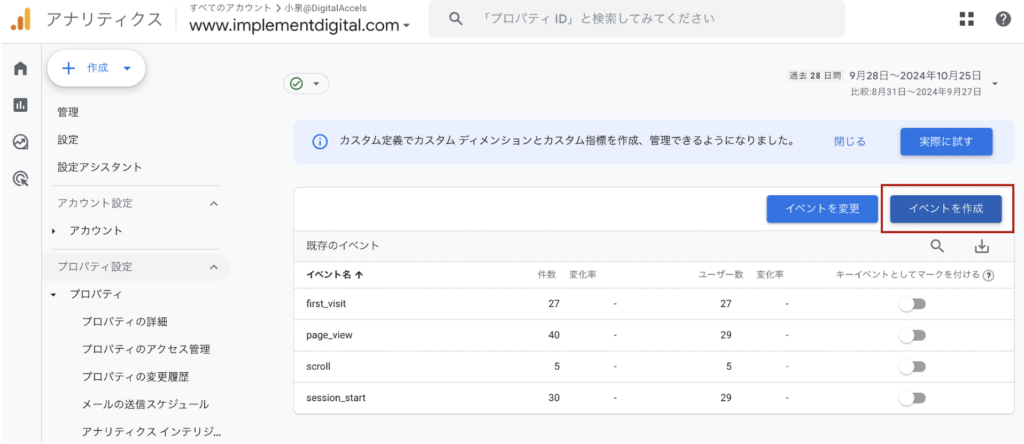Open the apps grid icon

tap(967, 19)
